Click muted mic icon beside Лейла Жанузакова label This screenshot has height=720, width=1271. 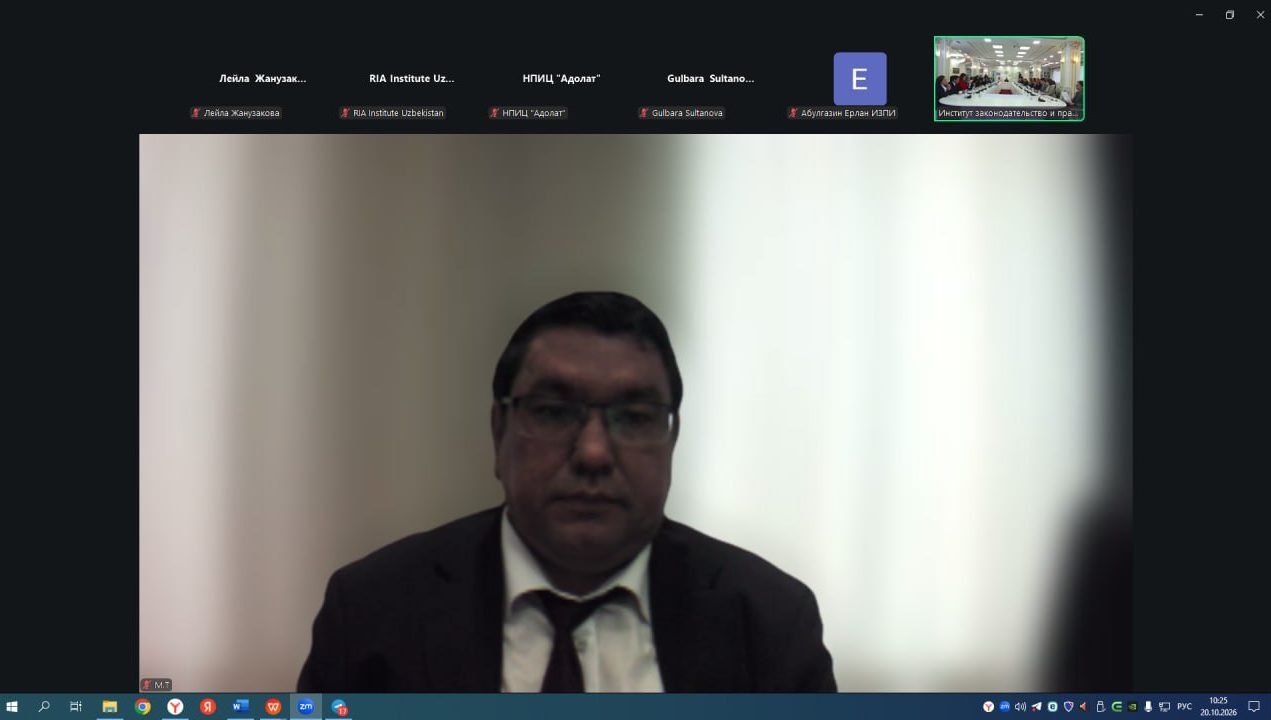point(196,113)
